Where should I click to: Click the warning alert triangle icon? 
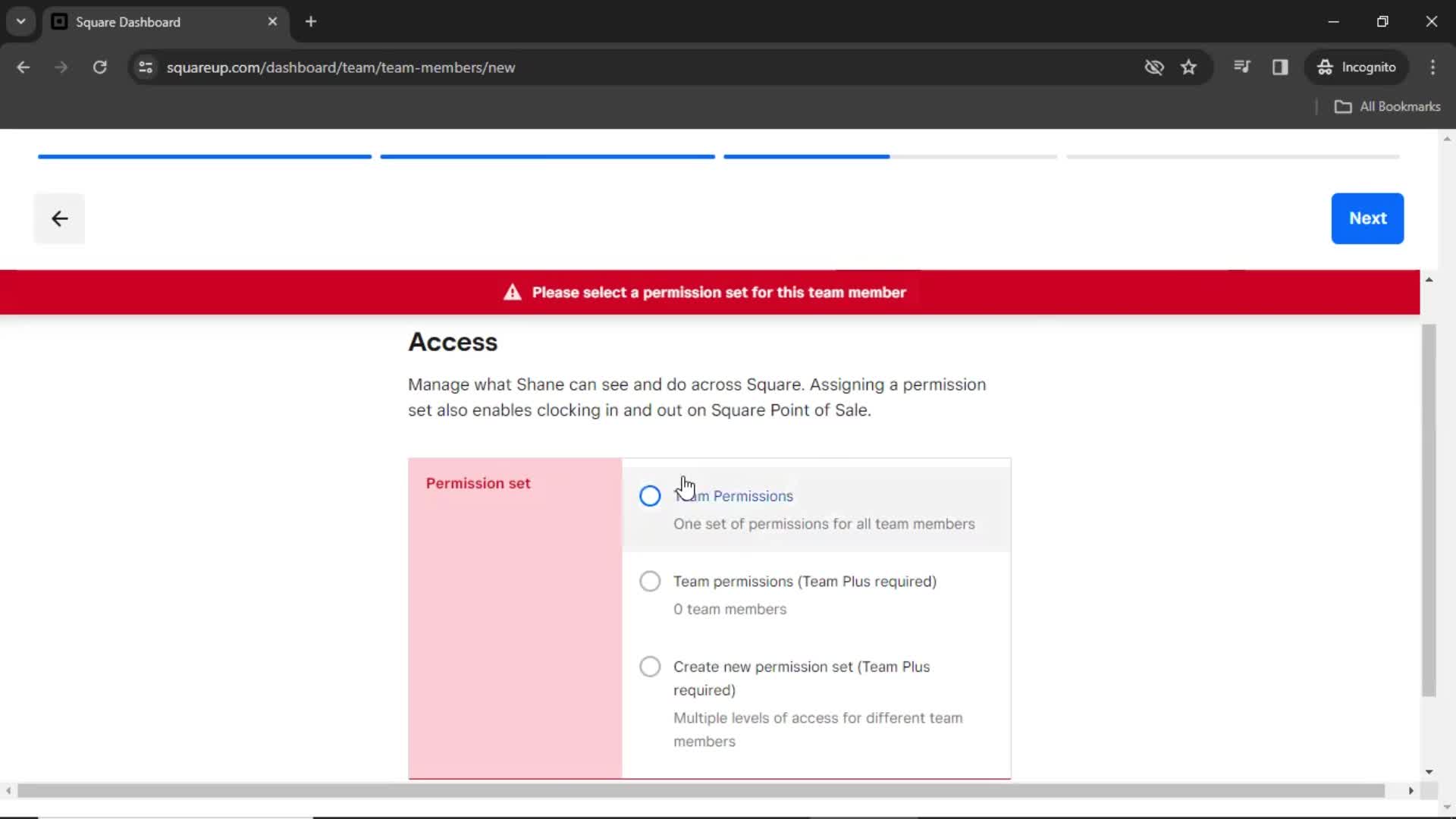point(512,291)
